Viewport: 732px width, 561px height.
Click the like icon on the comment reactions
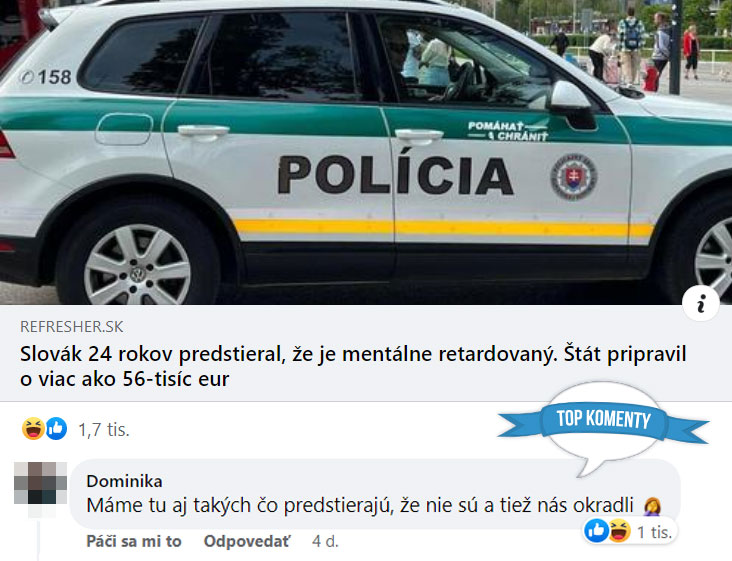pyautogui.click(x=597, y=531)
